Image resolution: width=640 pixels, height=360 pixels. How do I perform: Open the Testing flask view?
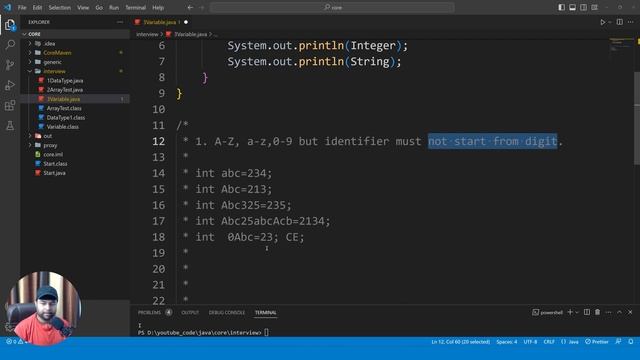point(10,125)
